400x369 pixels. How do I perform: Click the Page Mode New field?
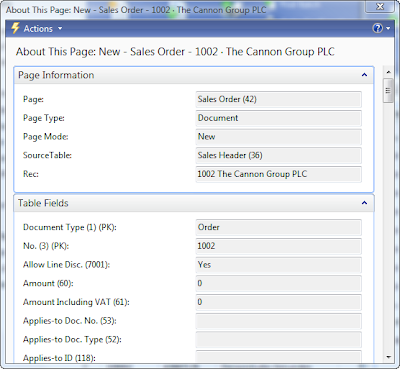click(279, 137)
